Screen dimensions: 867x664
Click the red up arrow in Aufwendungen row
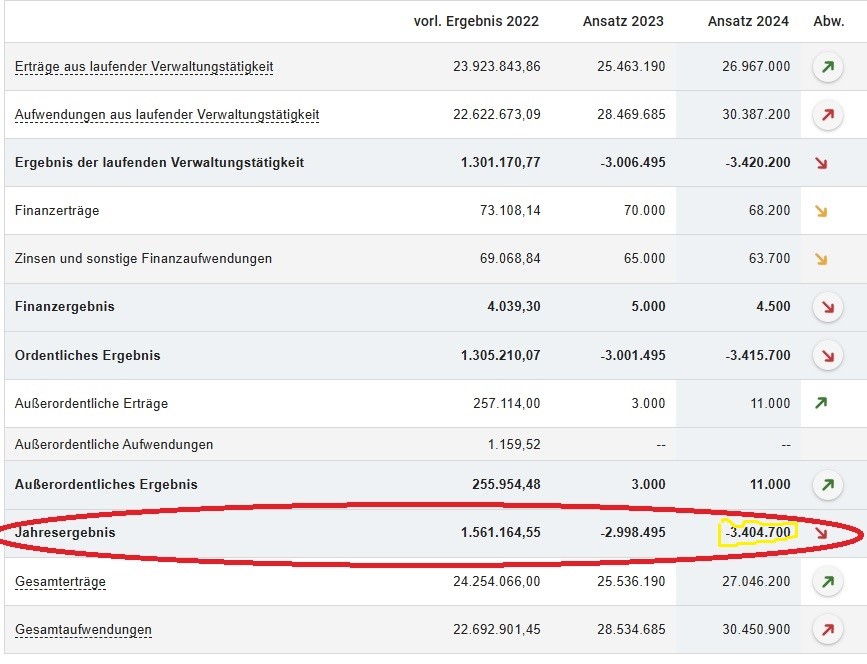point(827,116)
